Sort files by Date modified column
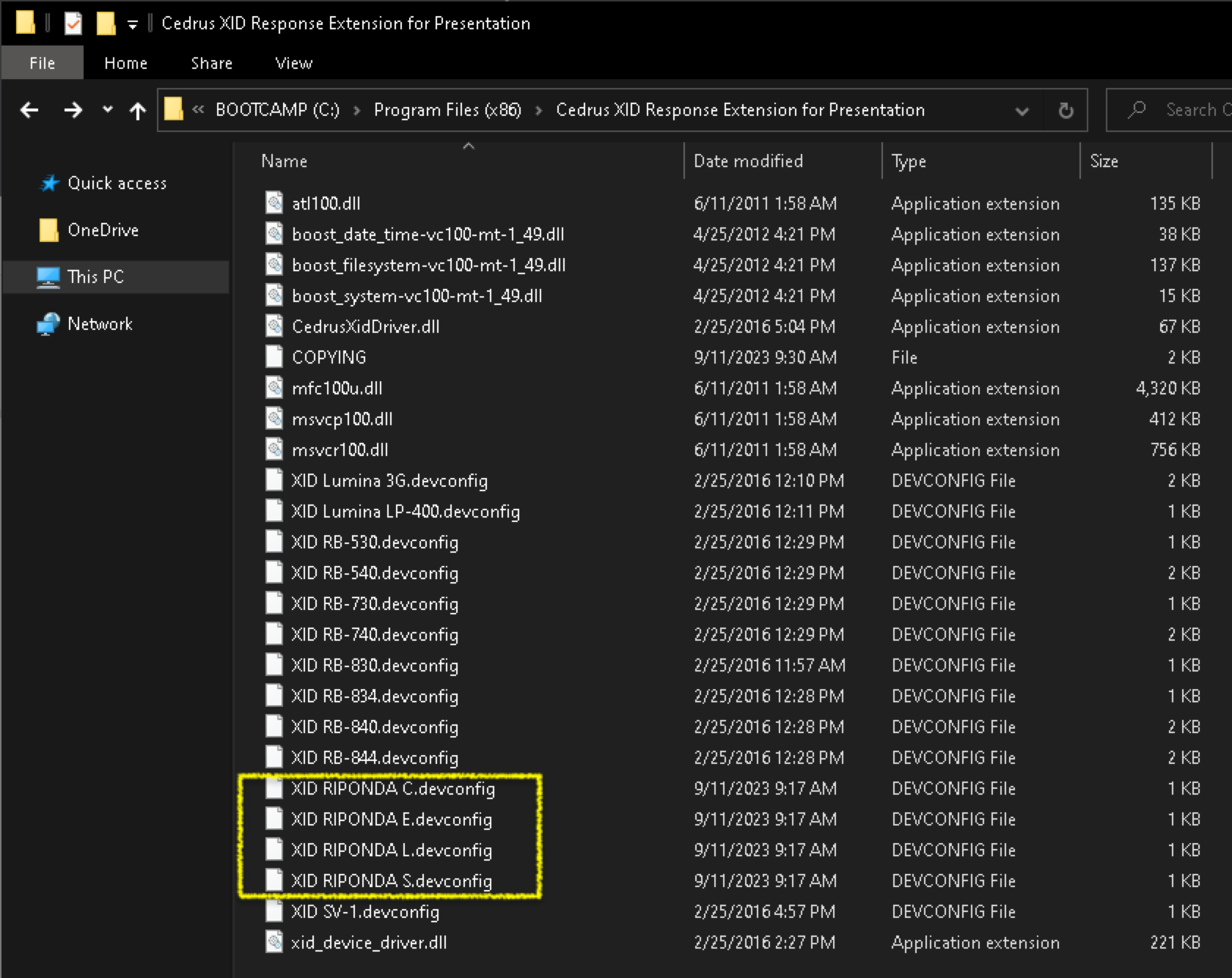The width and height of the screenshot is (1232, 978). click(x=748, y=161)
